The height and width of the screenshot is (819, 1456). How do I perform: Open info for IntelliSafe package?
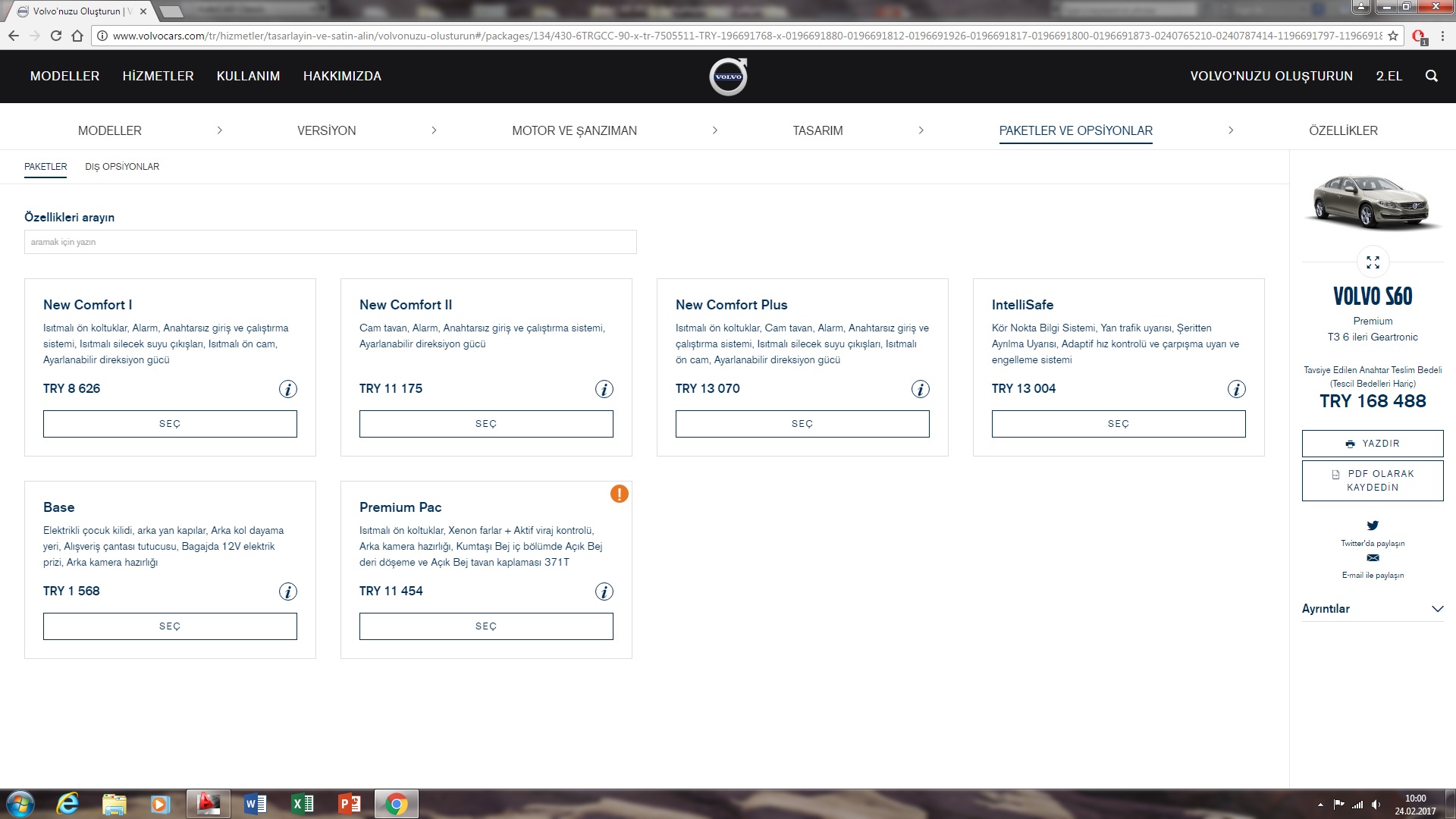click(1237, 389)
